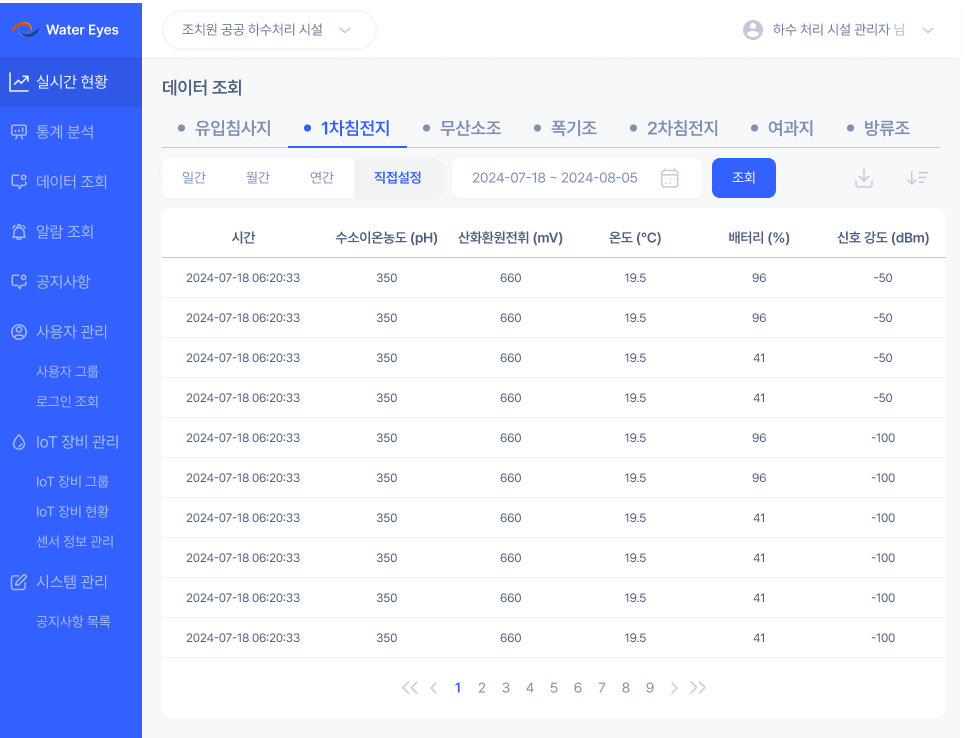965x738 pixels.
Task: Click the Water Eyes logo
Action: (x=65, y=30)
